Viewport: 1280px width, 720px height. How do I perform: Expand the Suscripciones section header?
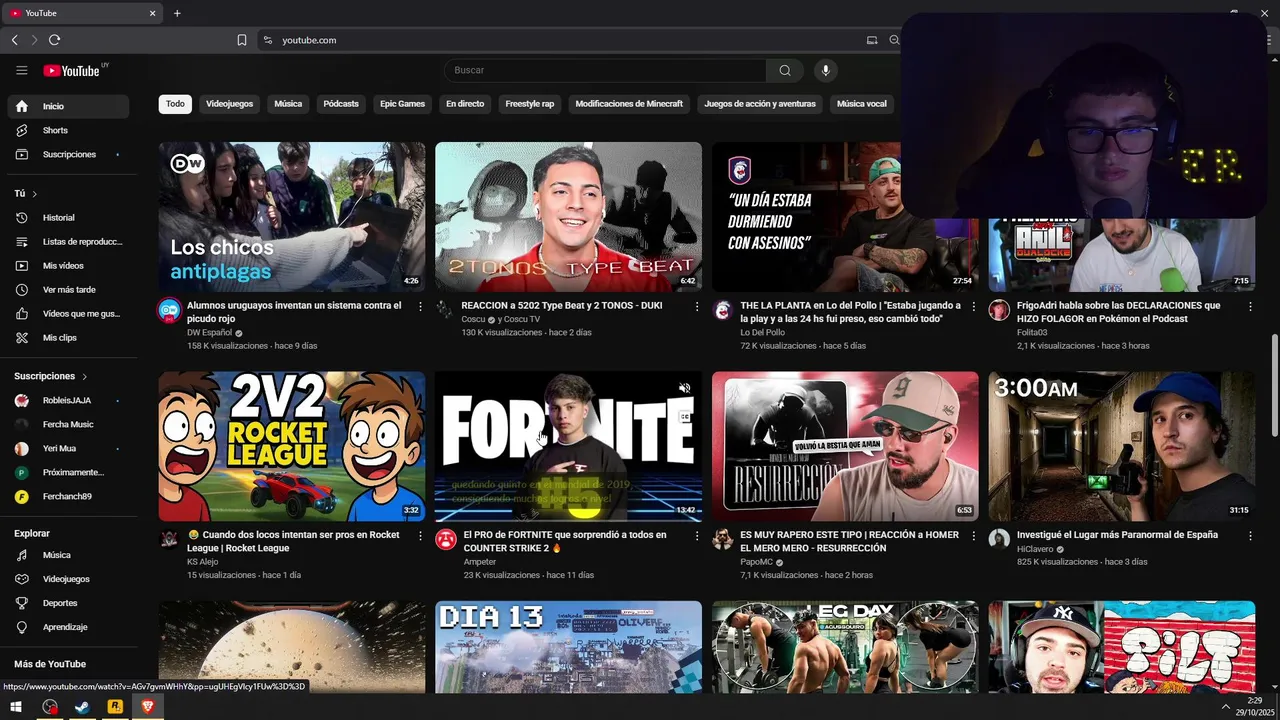pyautogui.click(x=51, y=376)
